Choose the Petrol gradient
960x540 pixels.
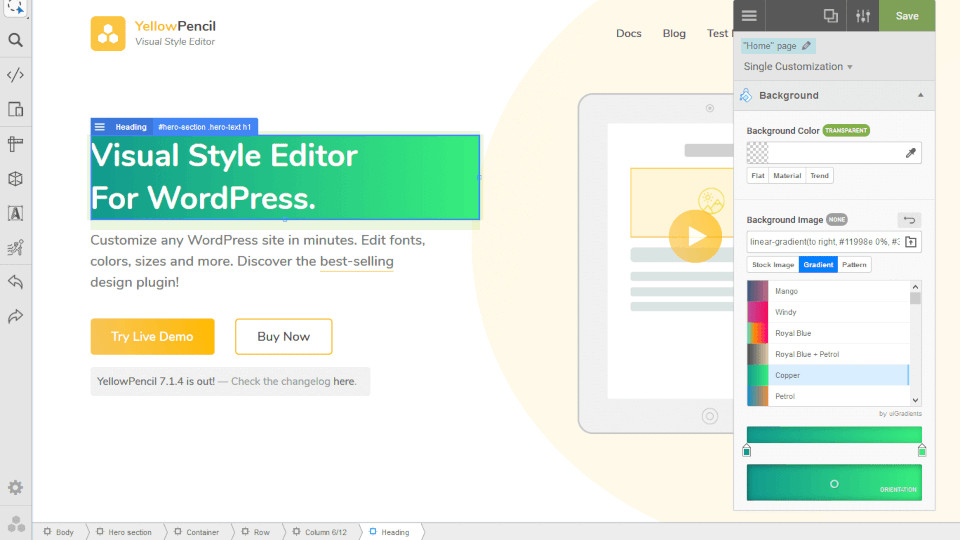click(x=828, y=396)
